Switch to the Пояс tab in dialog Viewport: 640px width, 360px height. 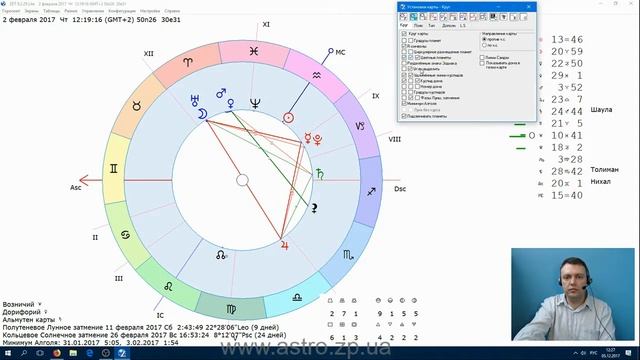[418, 26]
